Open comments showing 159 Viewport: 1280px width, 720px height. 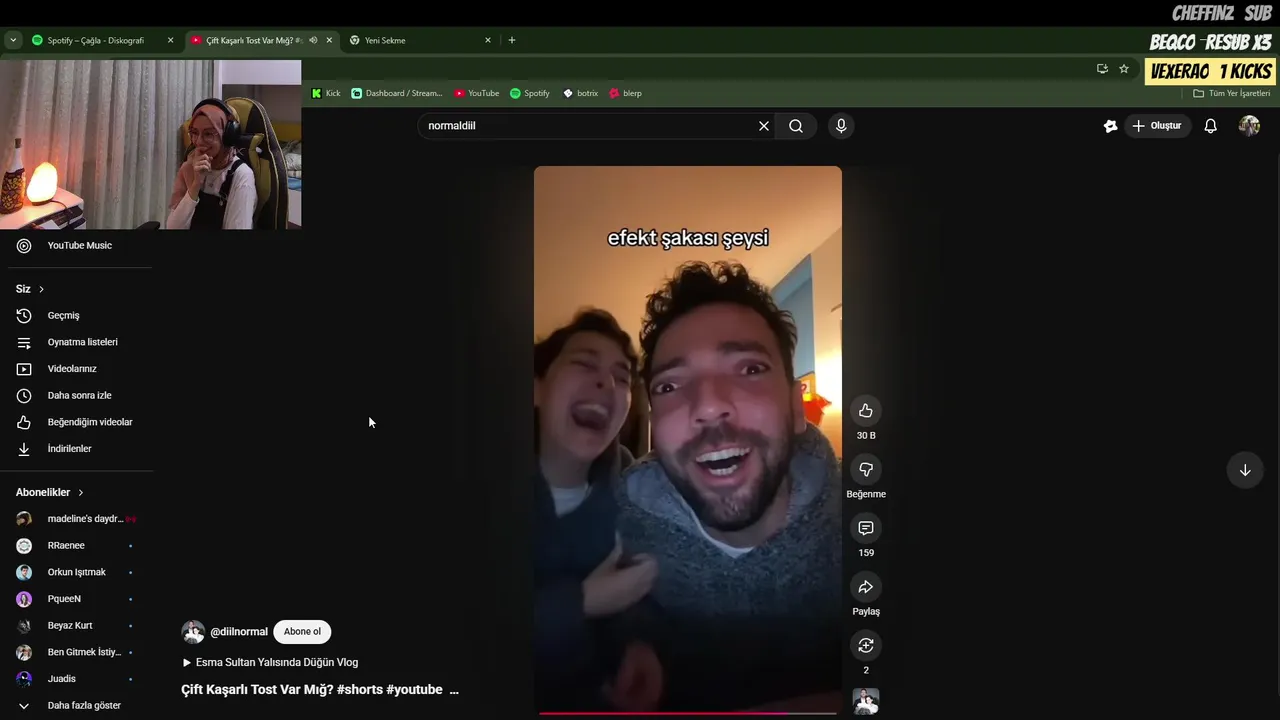tap(866, 528)
